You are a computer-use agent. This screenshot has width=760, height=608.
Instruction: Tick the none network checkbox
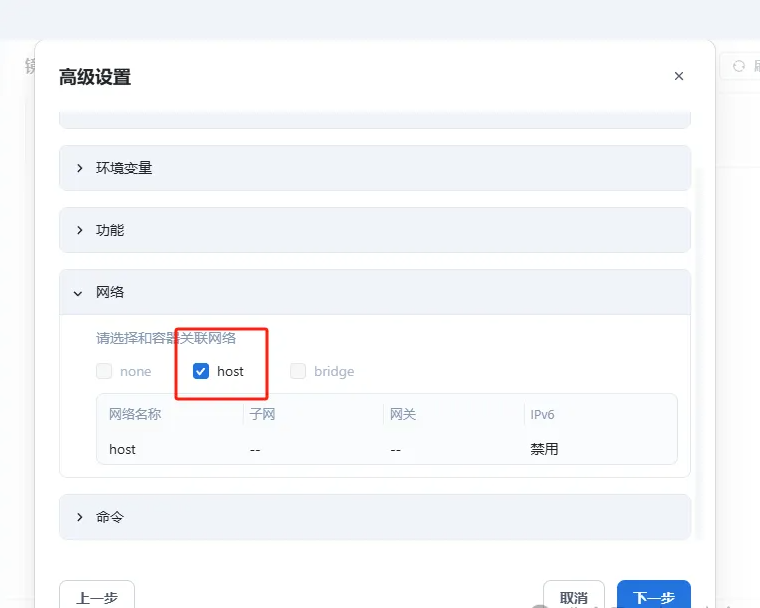tap(104, 371)
